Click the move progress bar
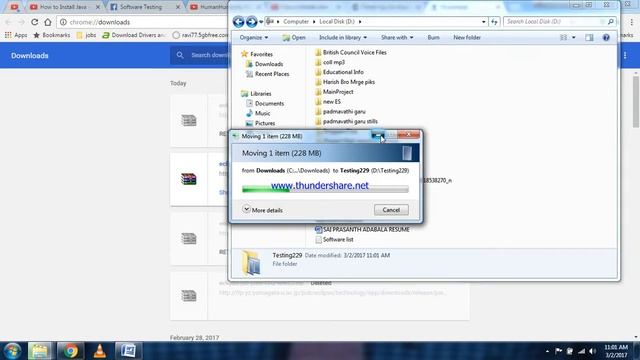The width and height of the screenshot is (640, 360). click(325, 189)
